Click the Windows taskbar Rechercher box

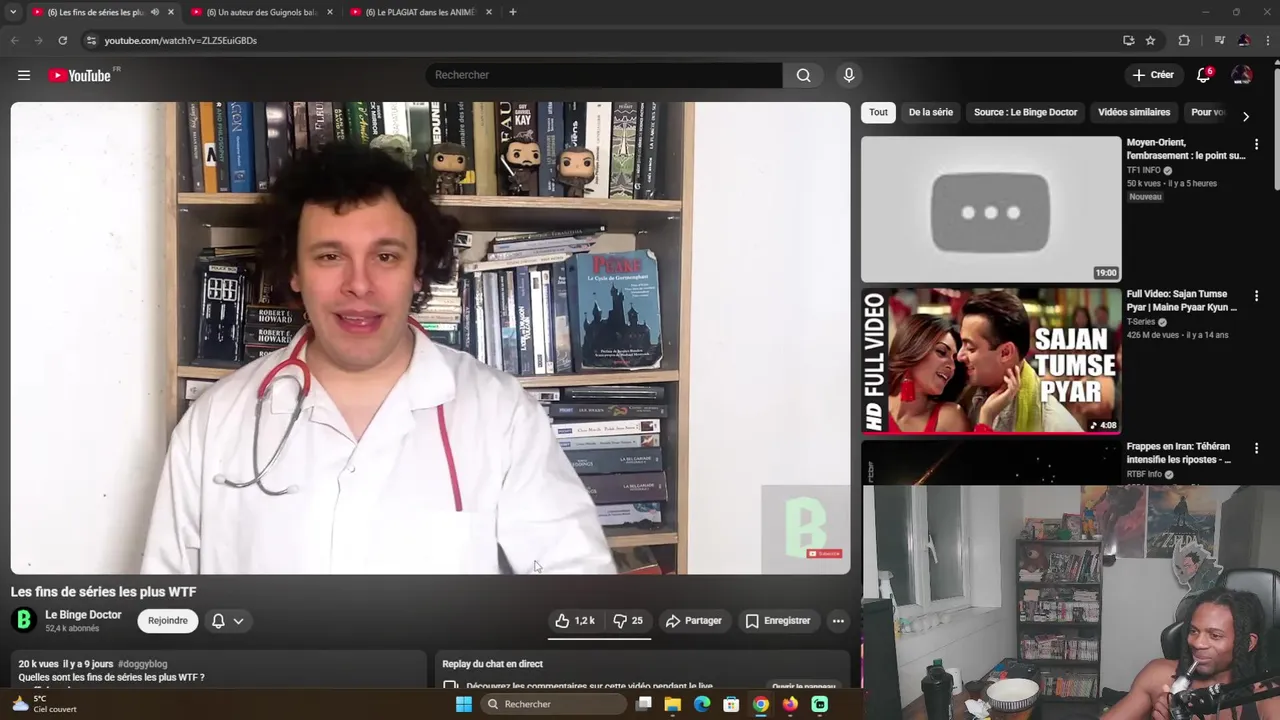point(552,704)
